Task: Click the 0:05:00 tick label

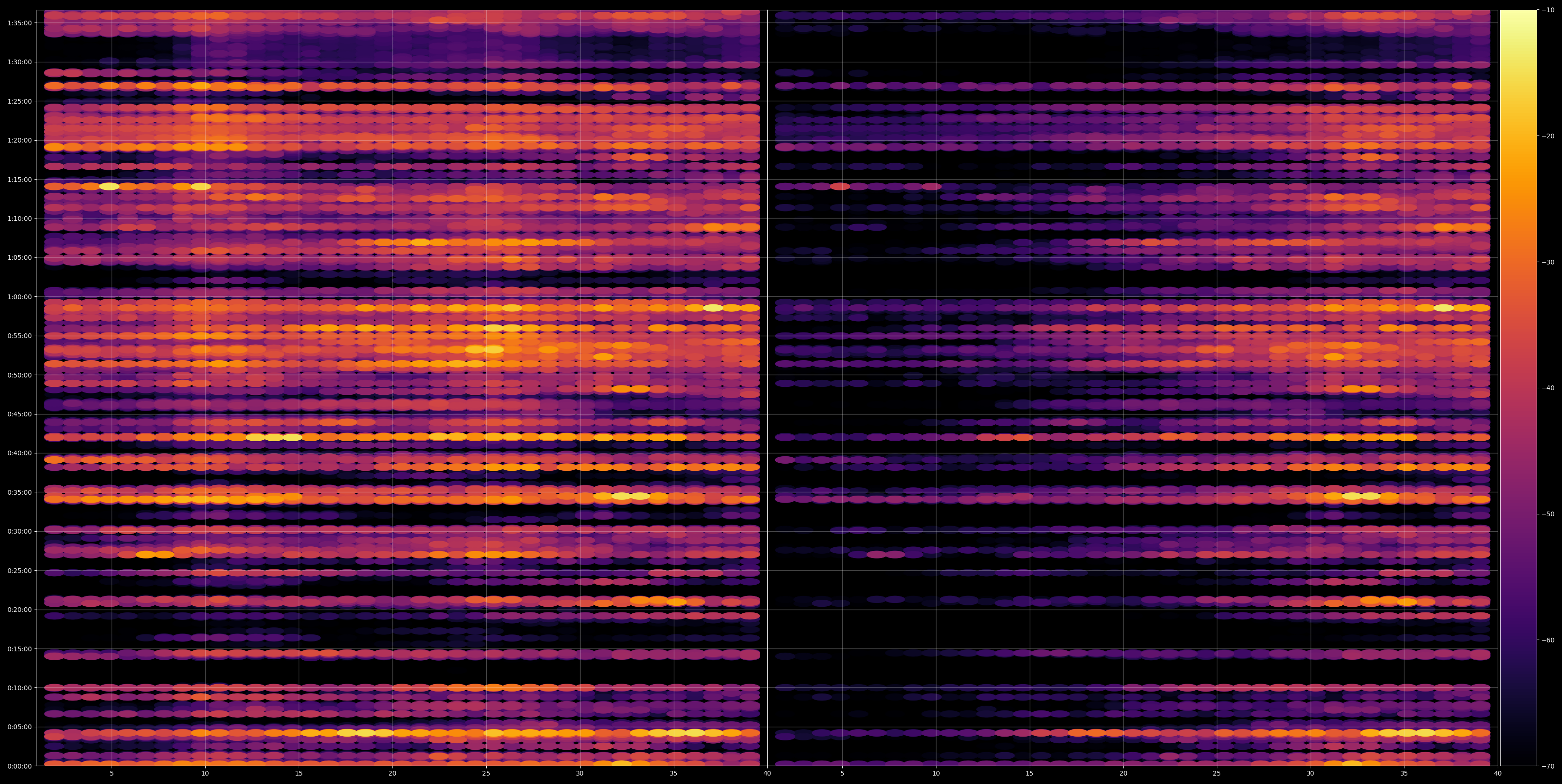Action: (20, 727)
